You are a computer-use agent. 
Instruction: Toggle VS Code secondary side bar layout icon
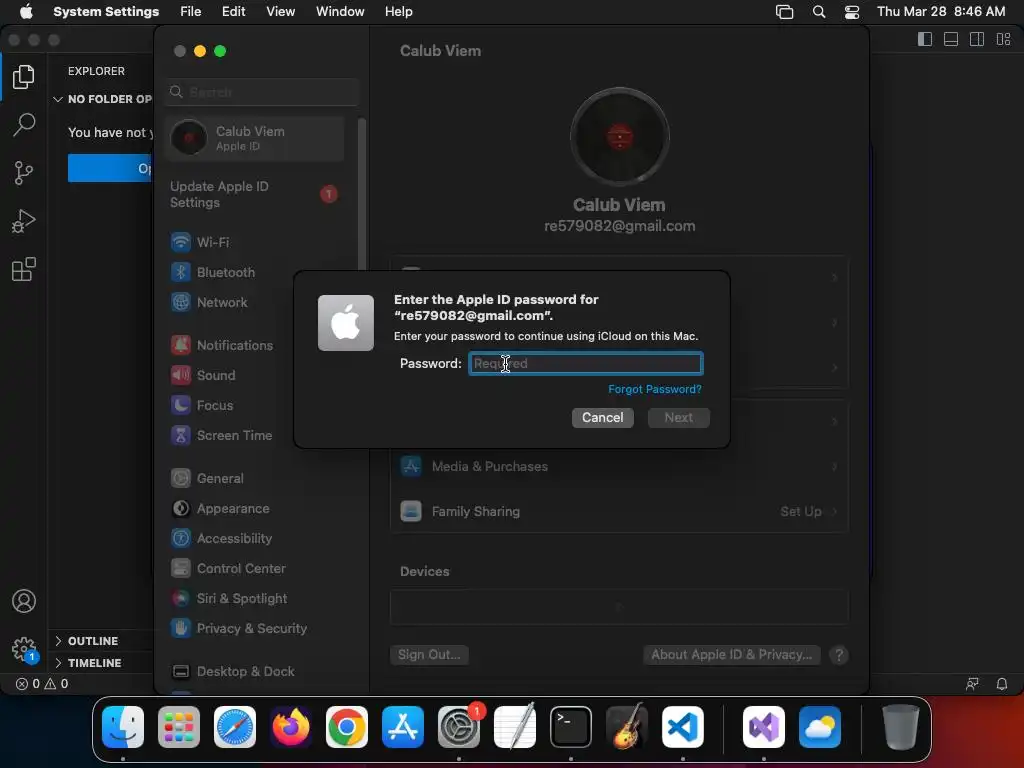coord(977,39)
